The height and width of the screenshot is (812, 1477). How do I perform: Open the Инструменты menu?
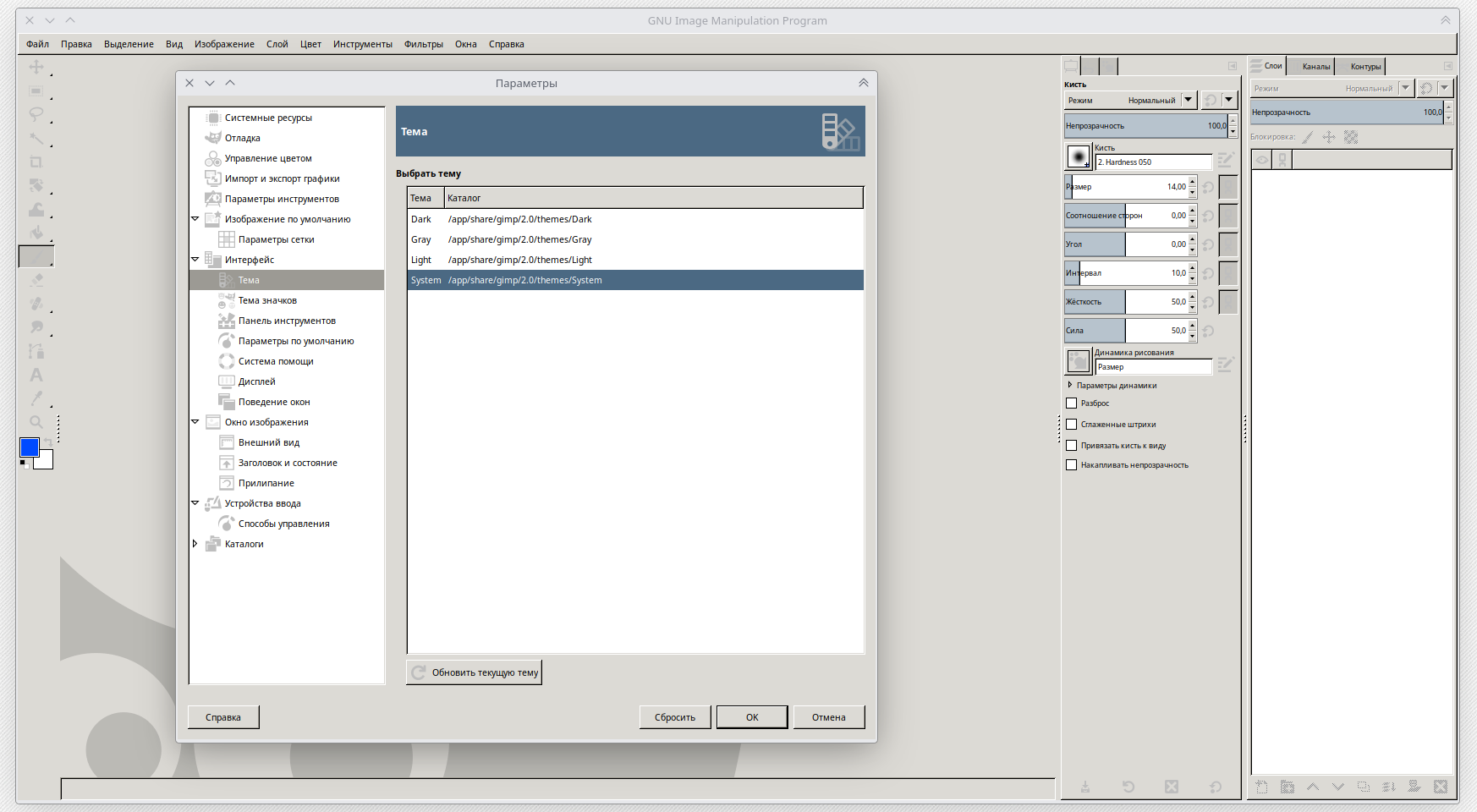362,44
